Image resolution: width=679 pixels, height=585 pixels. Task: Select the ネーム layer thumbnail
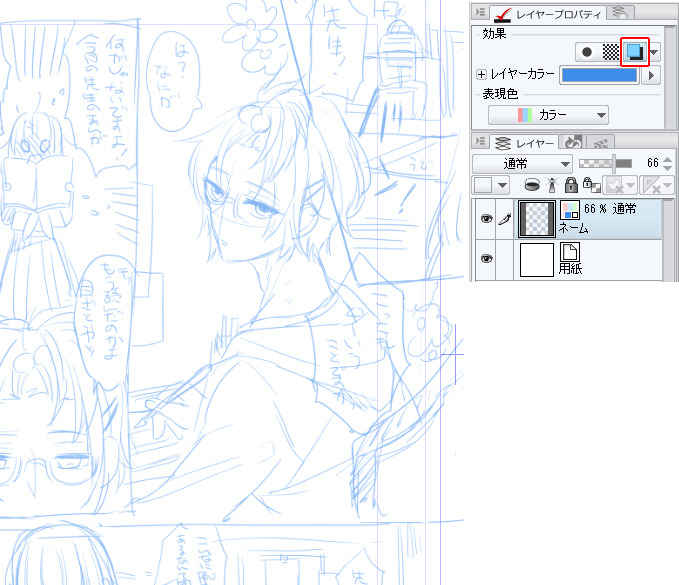pyautogui.click(x=537, y=219)
